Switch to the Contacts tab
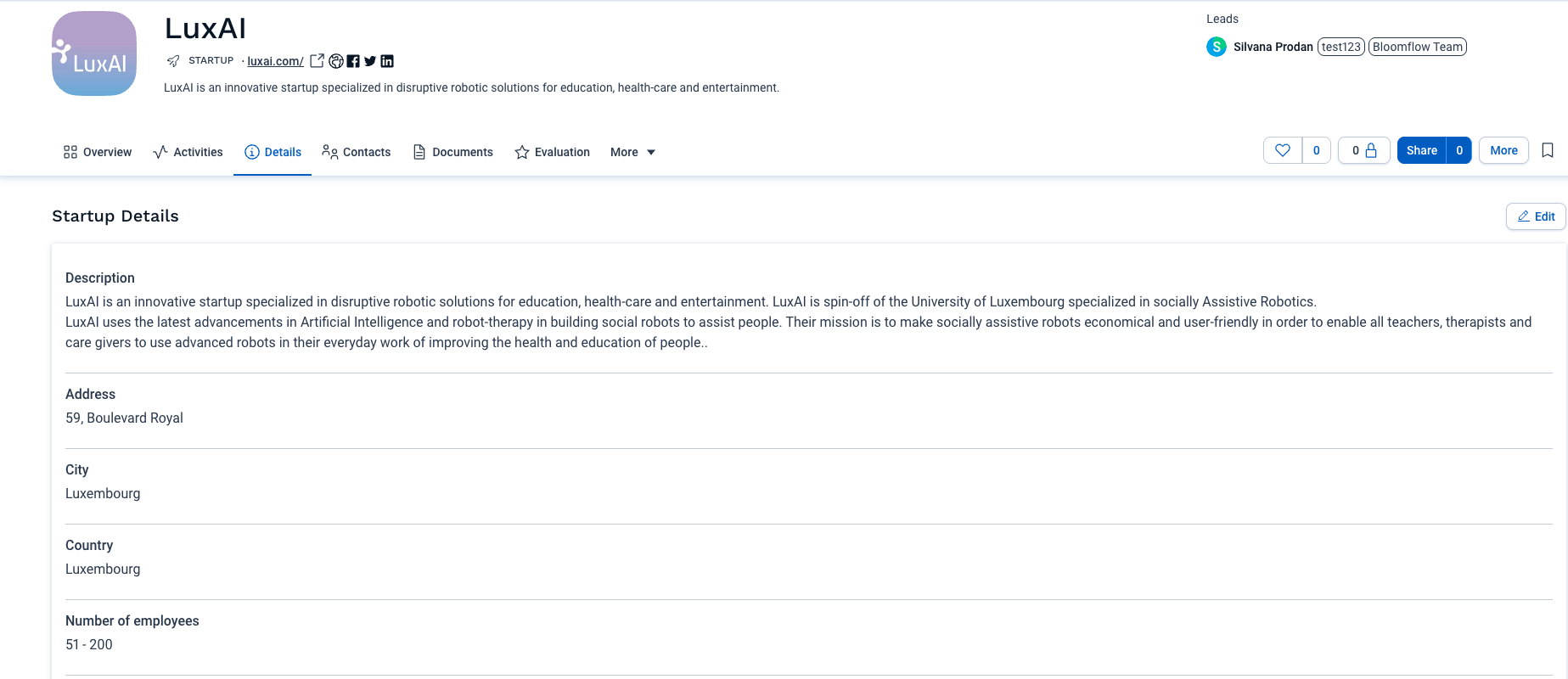Image resolution: width=1568 pixels, height=679 pixels. pos(357,152)
